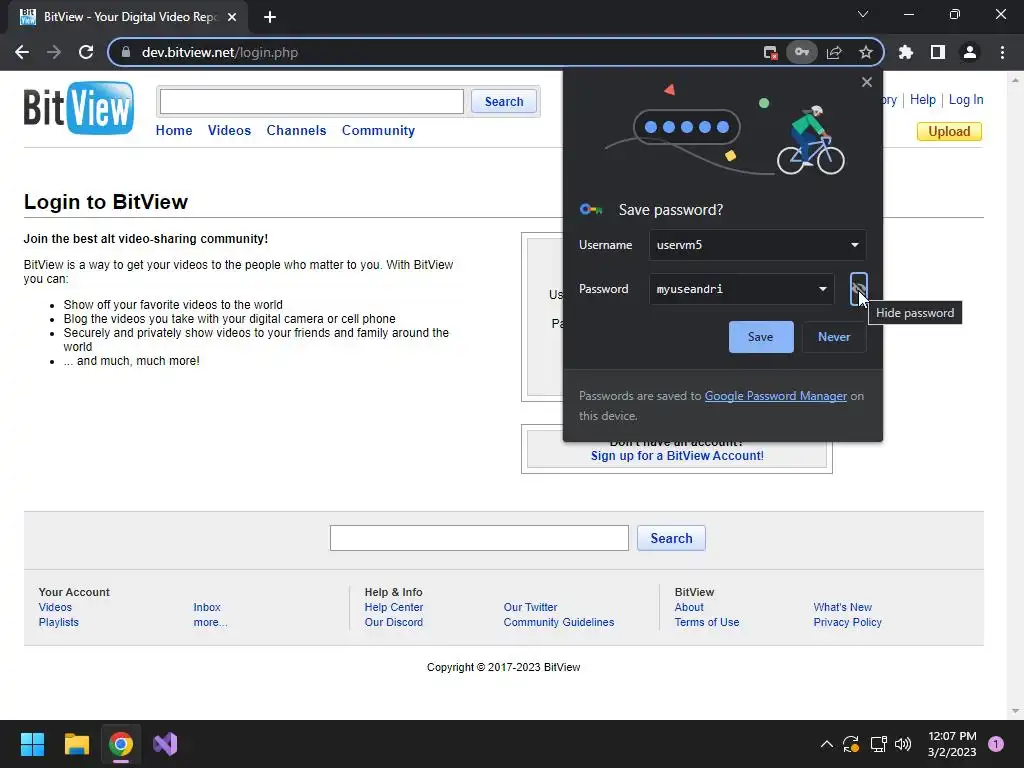The height and width of the screenshot is (768, 1024).
Task: Click the yellow Upload button
Action: pos(949,131)
